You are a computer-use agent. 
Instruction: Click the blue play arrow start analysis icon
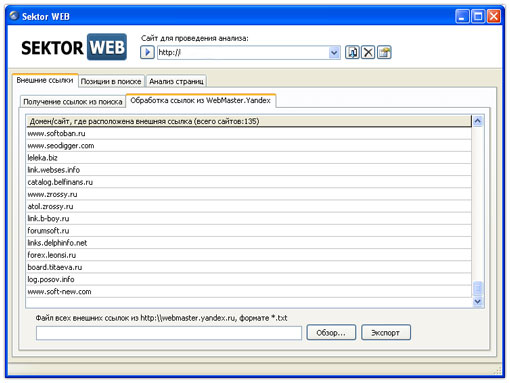(x=147, y=52)
